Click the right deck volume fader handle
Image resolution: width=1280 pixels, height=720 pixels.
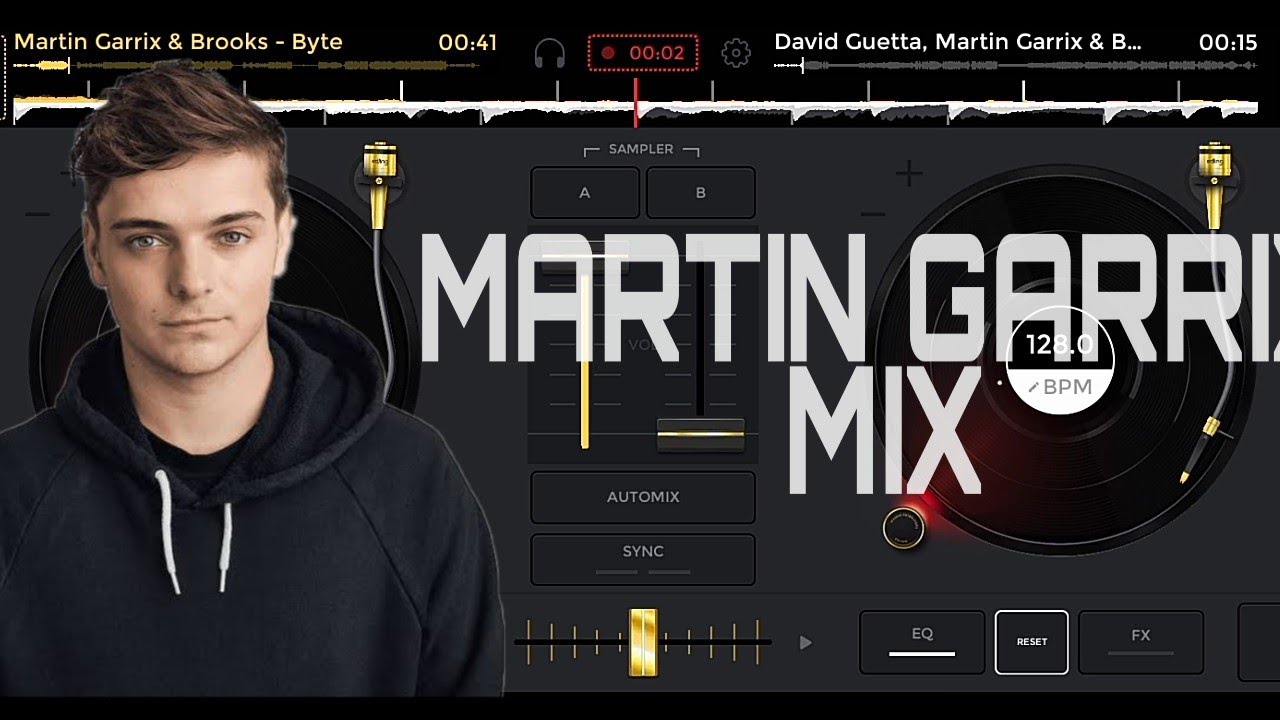pos(700,435)
